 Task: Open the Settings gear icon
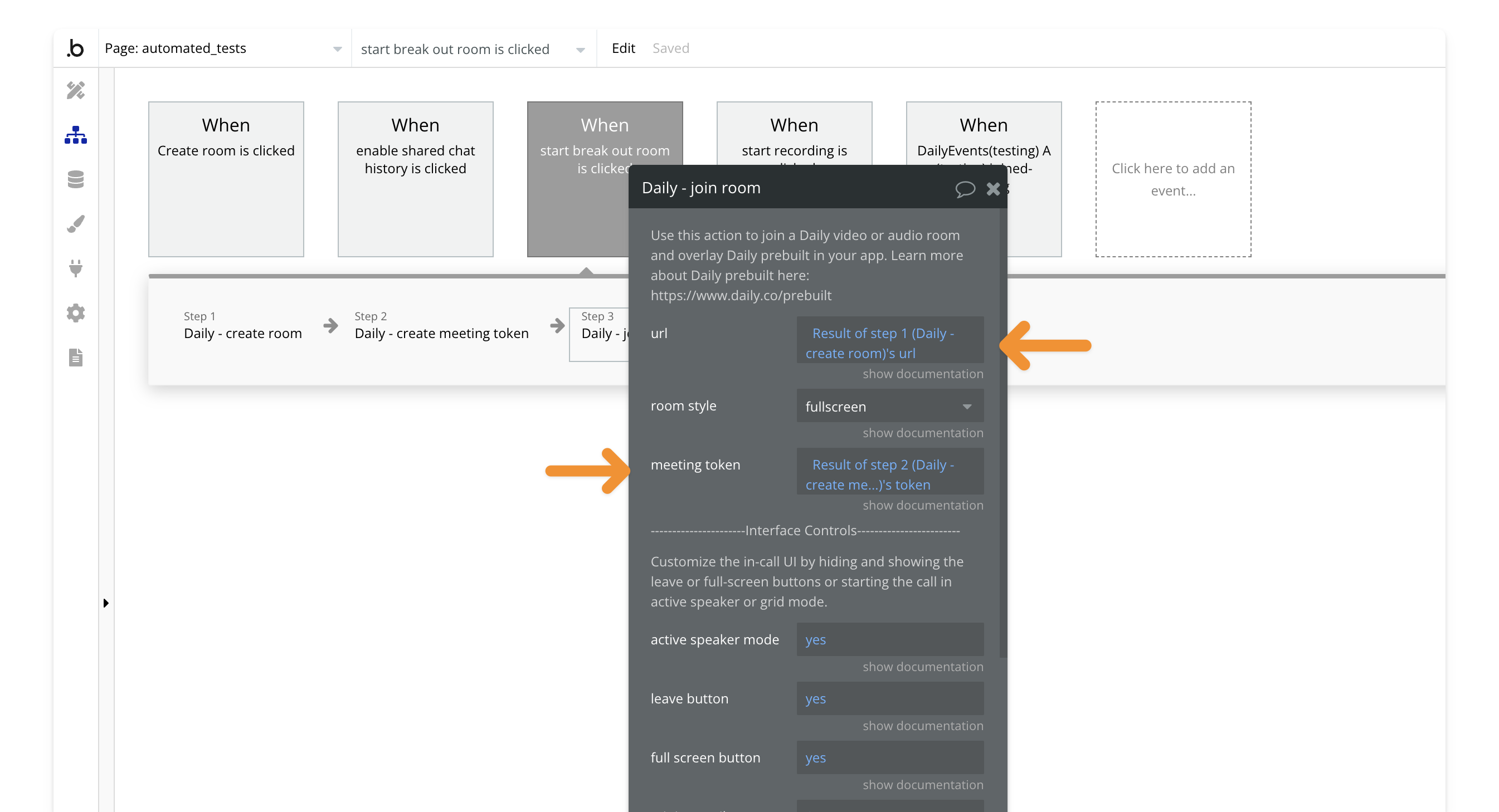pos(76,313)
